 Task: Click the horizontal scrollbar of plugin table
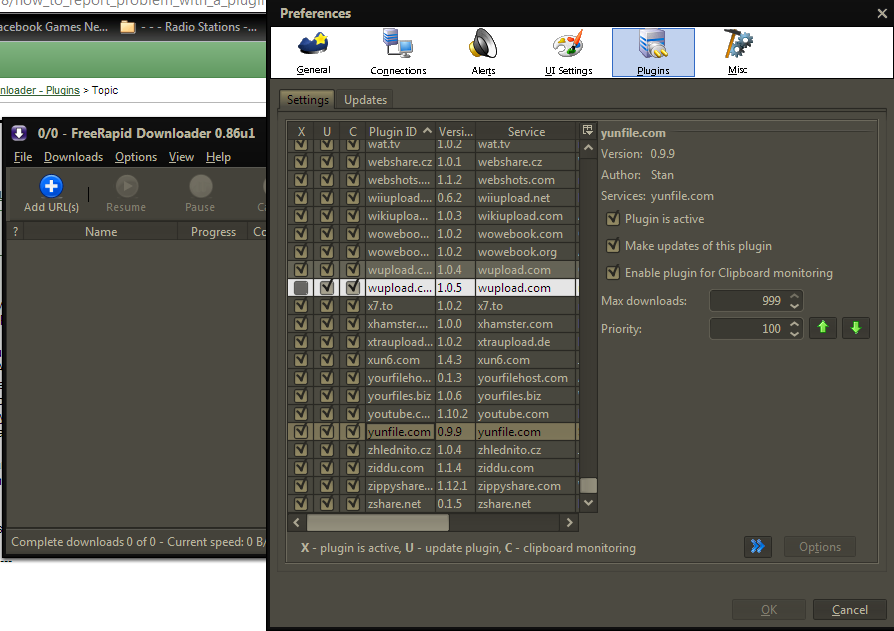click(x=377, y=523)
